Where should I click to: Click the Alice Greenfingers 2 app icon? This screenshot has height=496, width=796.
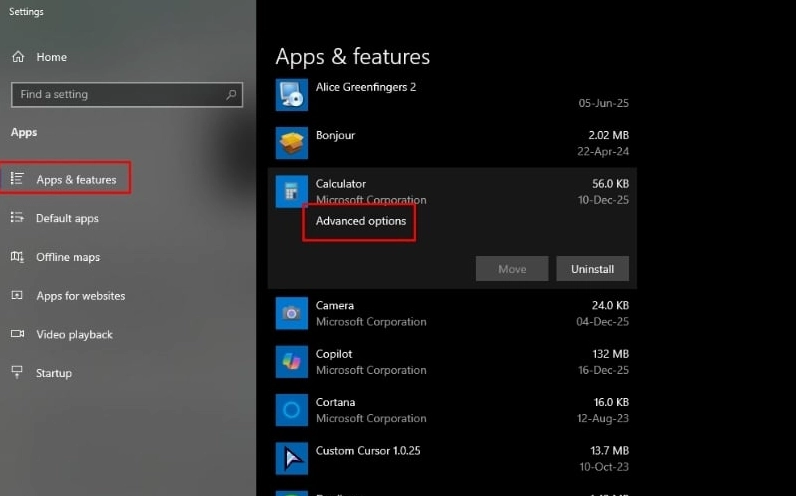(291, 94)
